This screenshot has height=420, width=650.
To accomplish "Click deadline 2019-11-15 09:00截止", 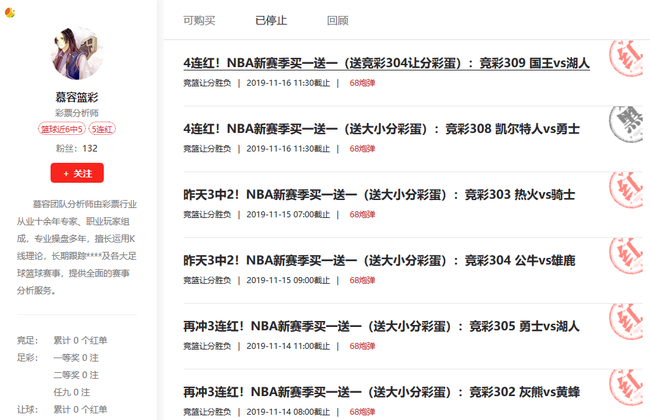I will 288,280.
